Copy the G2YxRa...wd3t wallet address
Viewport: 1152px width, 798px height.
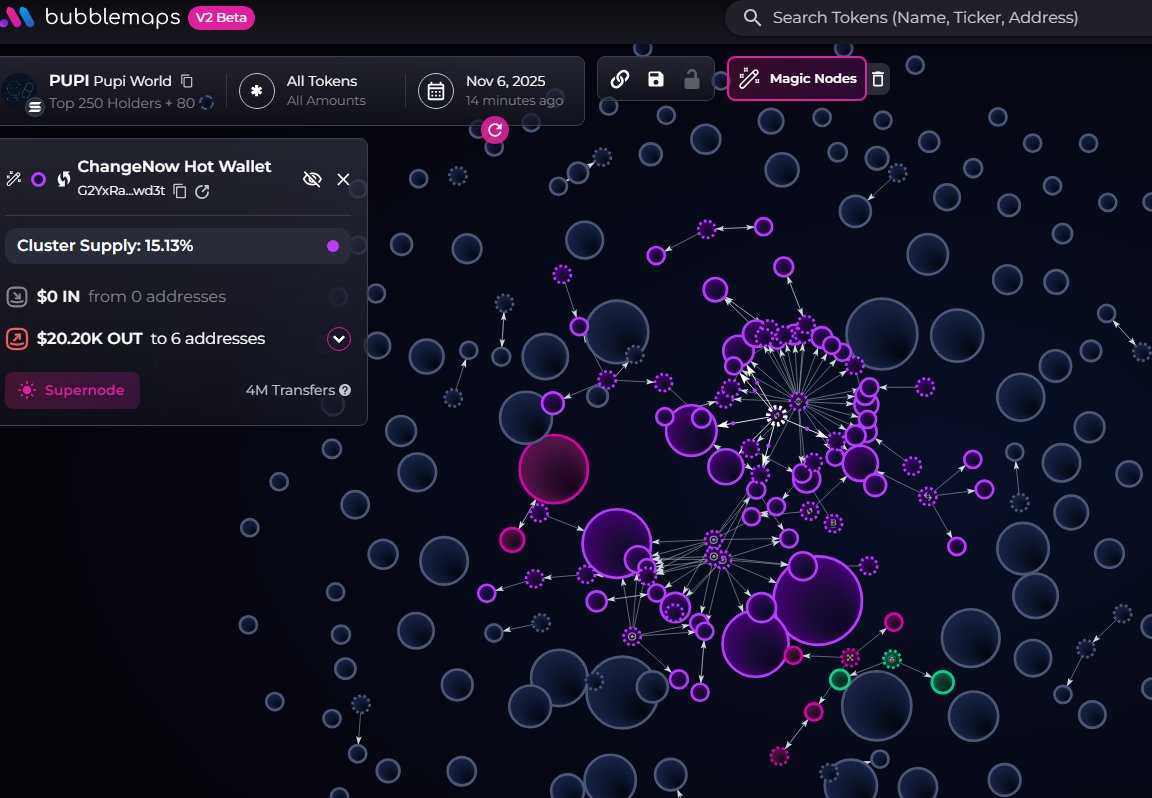[180, 190]
